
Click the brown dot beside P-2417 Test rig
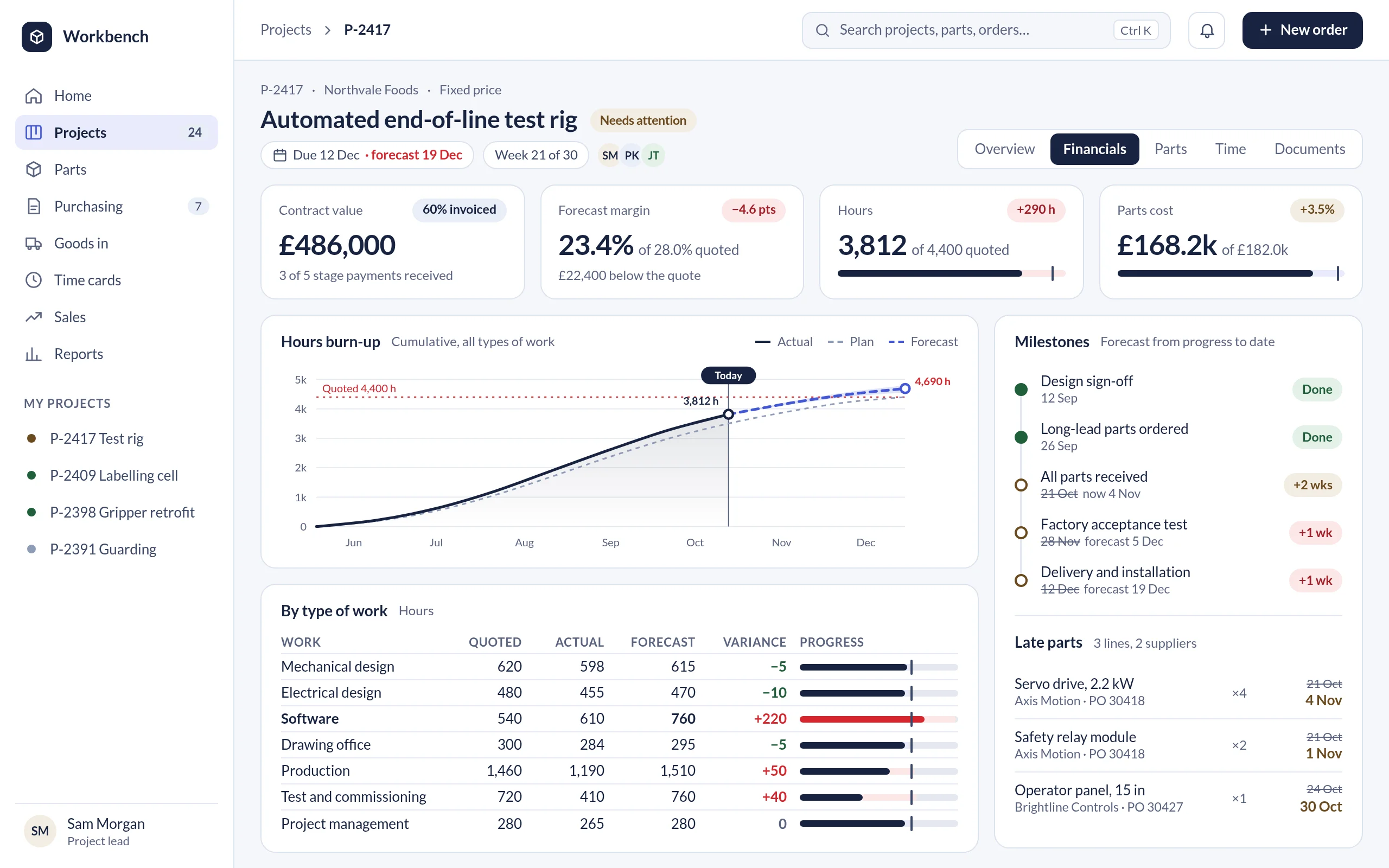point(31,438)
